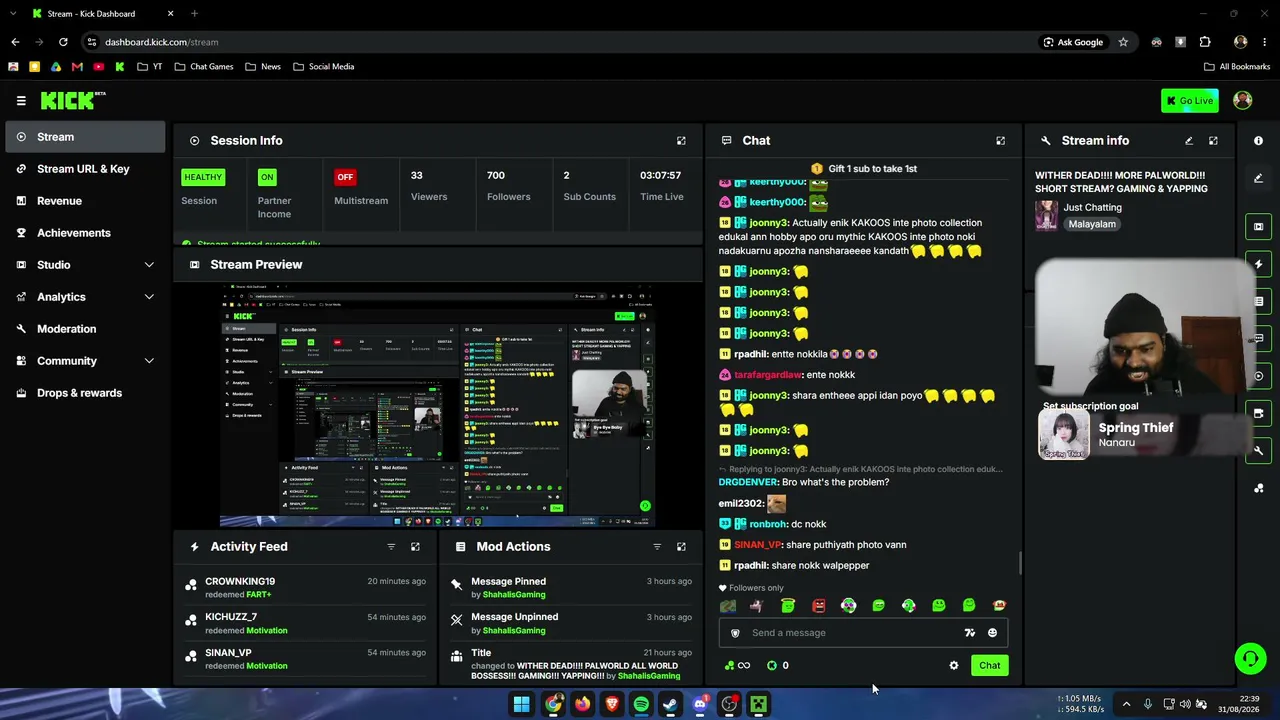This screenshot has height=720, width=1280.
Task: Expand the Studio sidebar section
Action: [149, 265]
